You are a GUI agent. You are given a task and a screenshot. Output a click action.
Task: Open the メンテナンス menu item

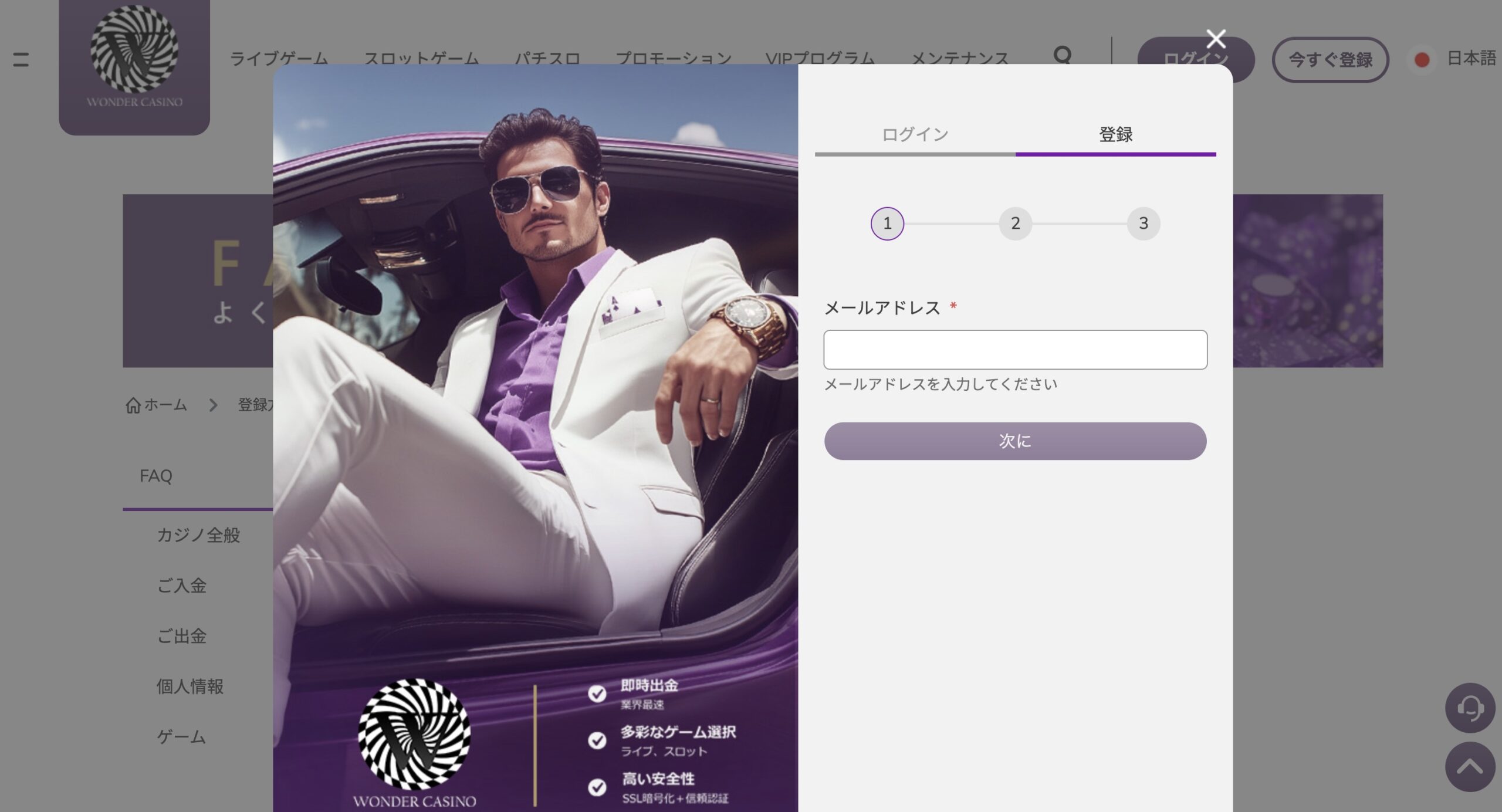[960, 59]
